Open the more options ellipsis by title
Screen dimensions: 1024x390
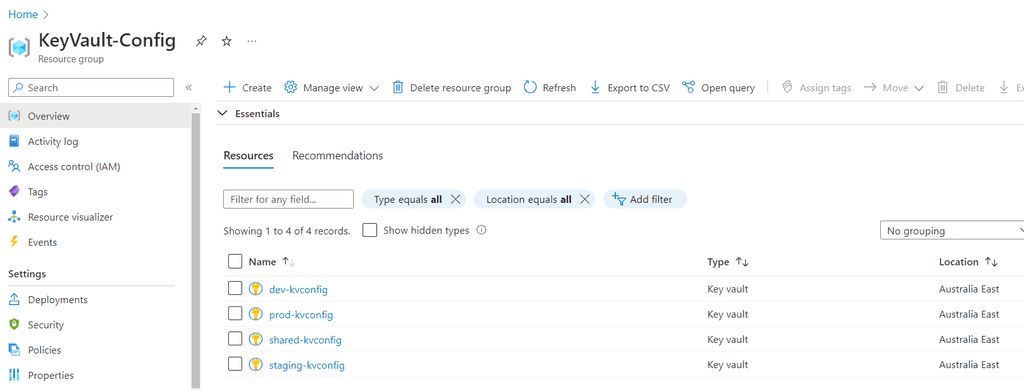tap(252, 41)
